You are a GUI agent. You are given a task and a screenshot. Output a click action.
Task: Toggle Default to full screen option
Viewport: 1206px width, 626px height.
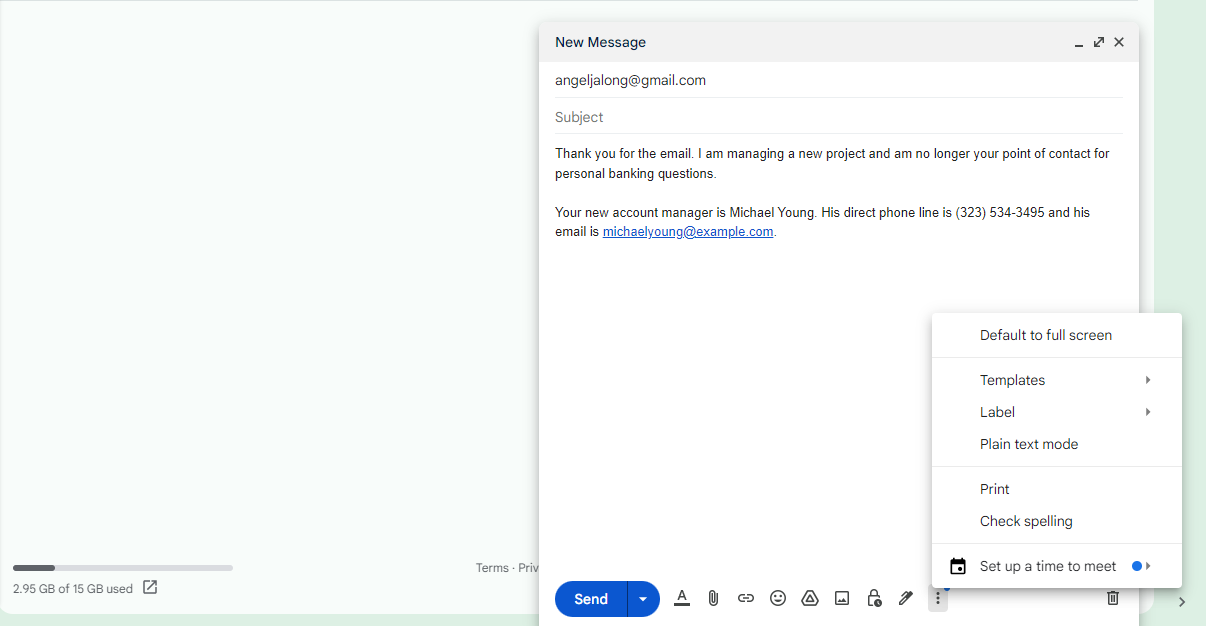1045,335
